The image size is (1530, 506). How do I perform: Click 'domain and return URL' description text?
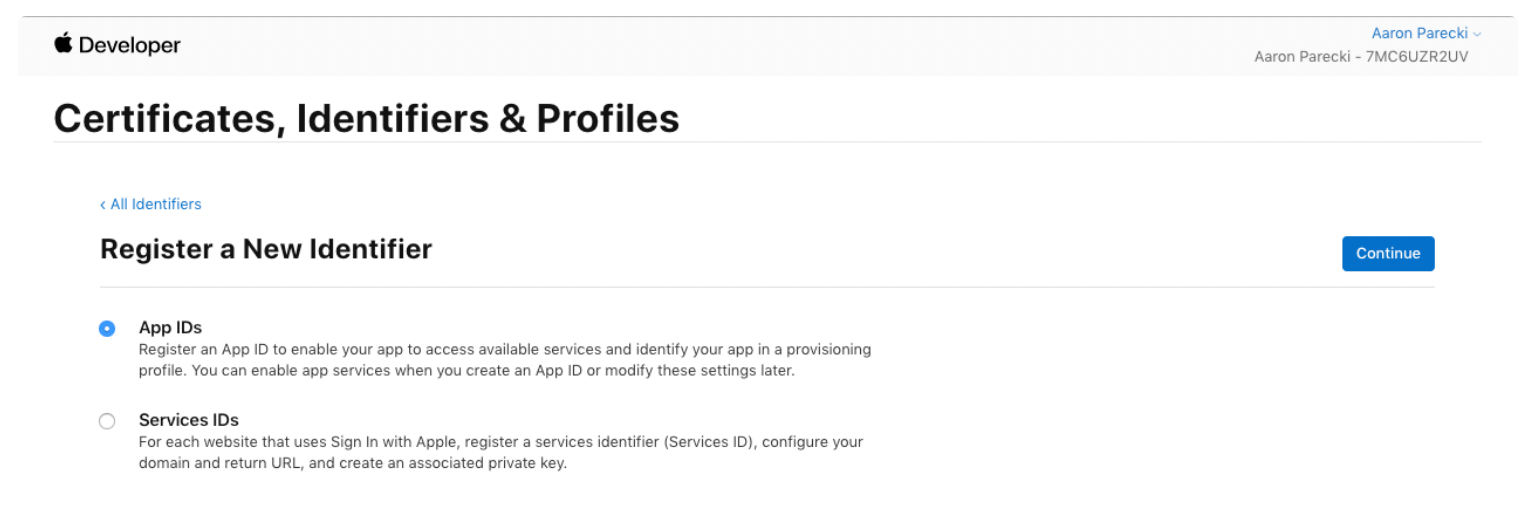(x=211, y=463)
